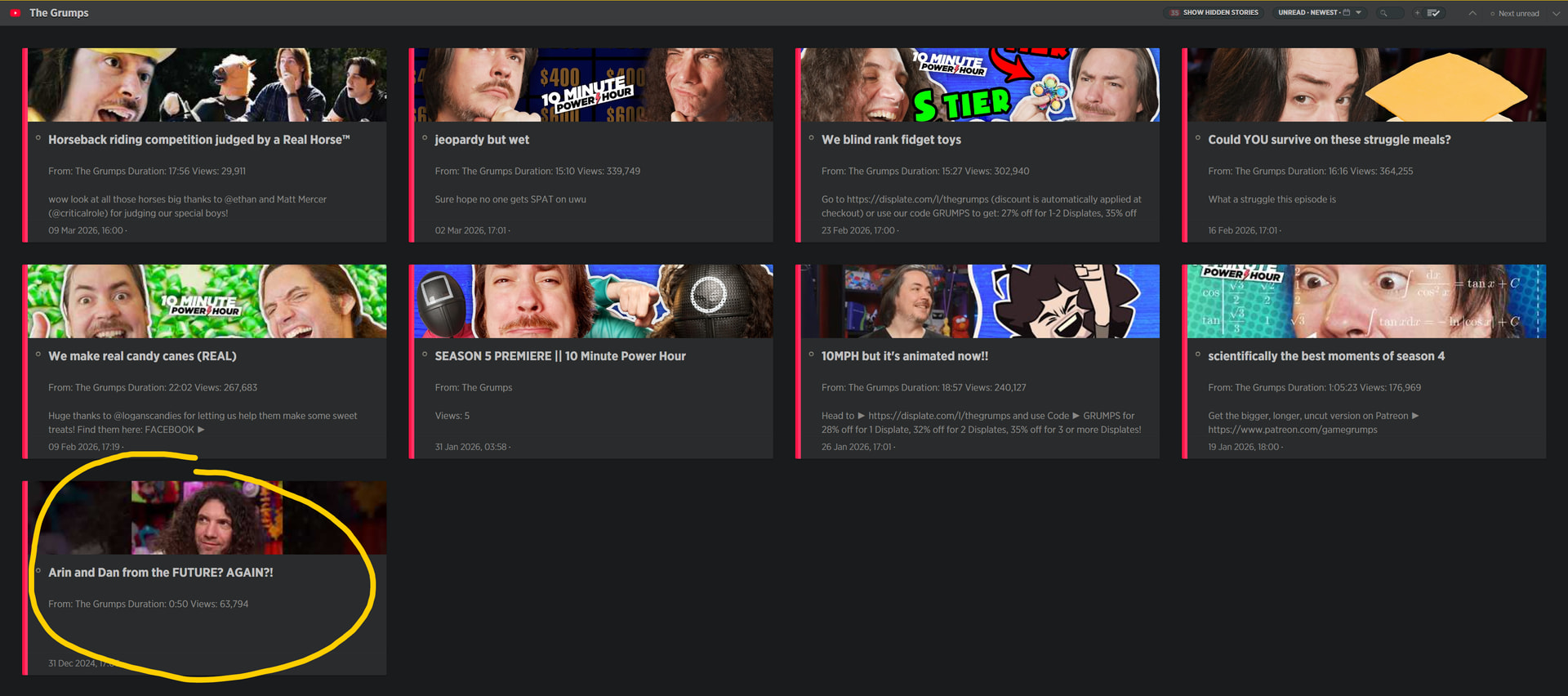Toggle unread dot on Horseback riding story
Image resolution: width=1568 pixels, height=696 pixels.
point(38,138)
